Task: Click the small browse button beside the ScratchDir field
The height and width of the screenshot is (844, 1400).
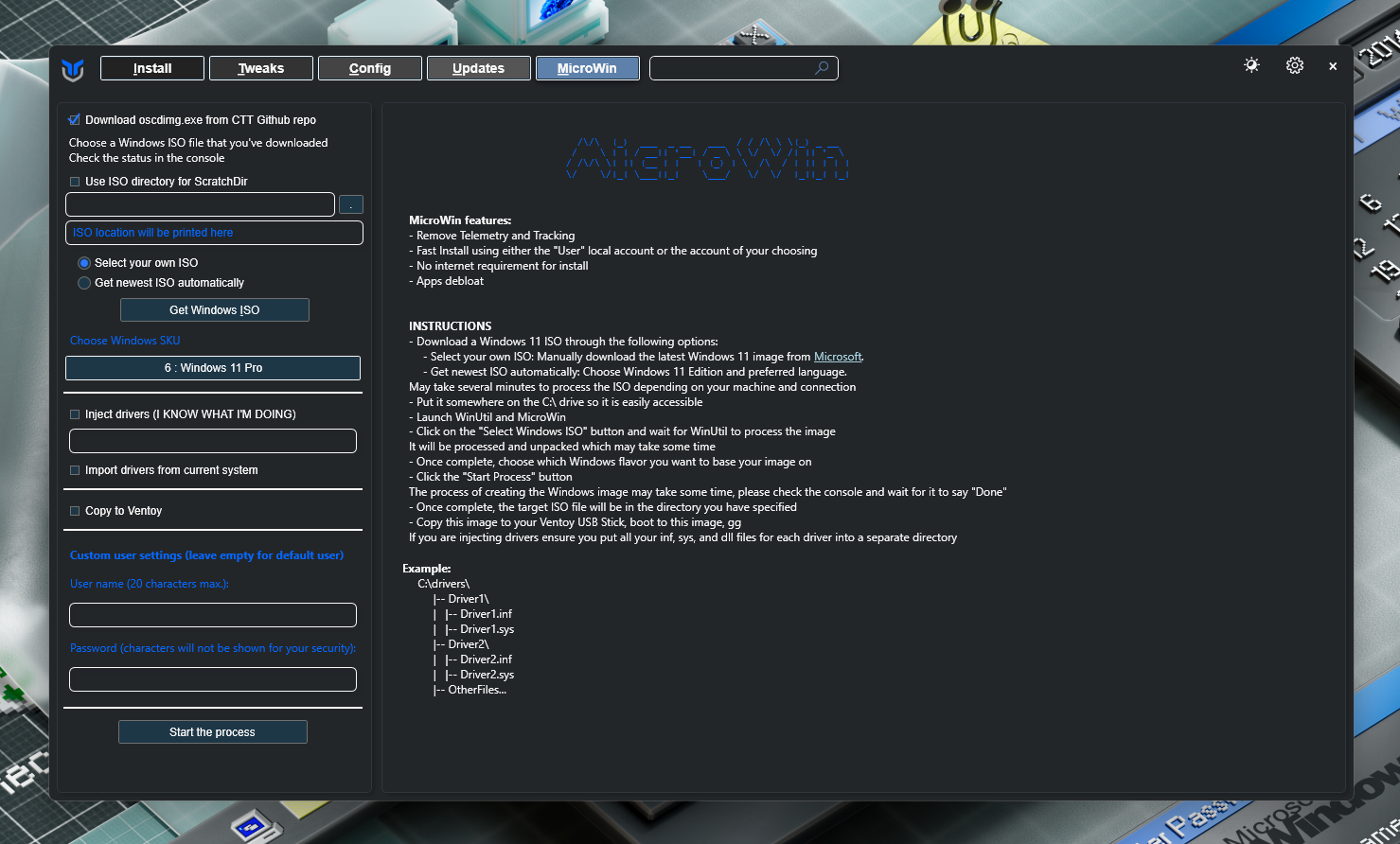Action: click(x=350, y=204)
